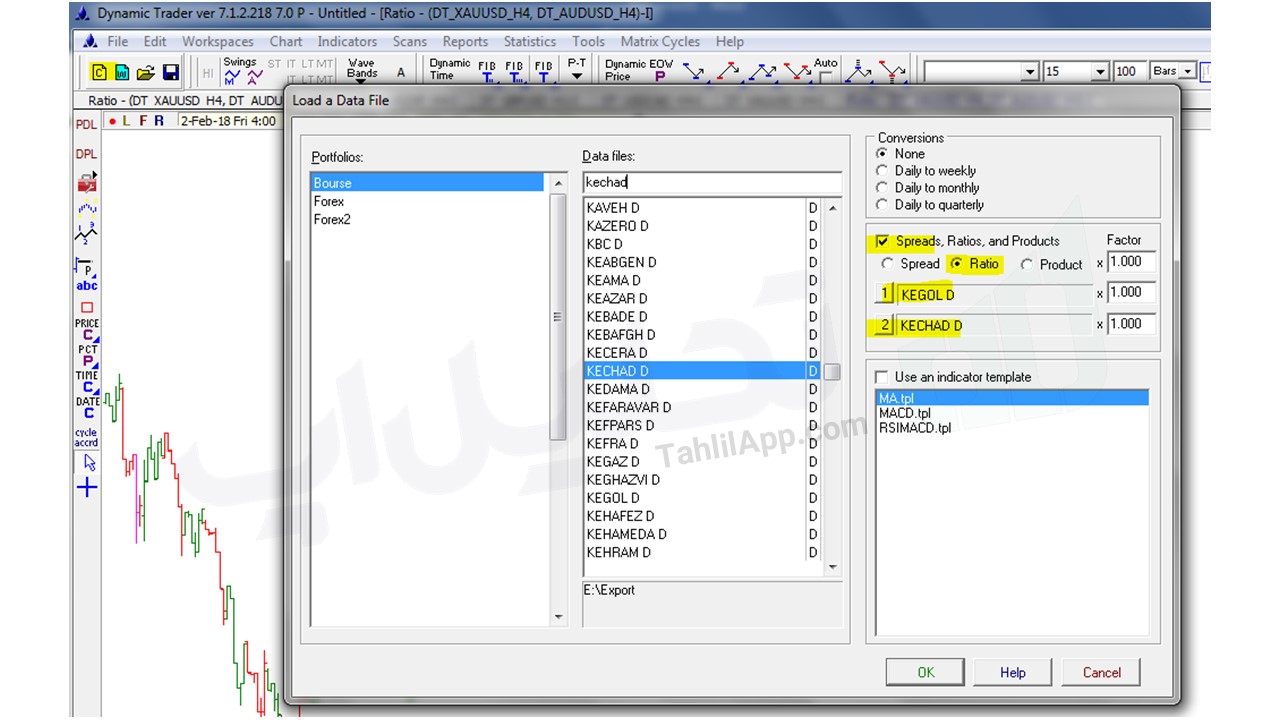The width and height of the screenshot is (1280, 720).
Task: Click the cycle accrd sidebar tool
Action: click(87, 438)
